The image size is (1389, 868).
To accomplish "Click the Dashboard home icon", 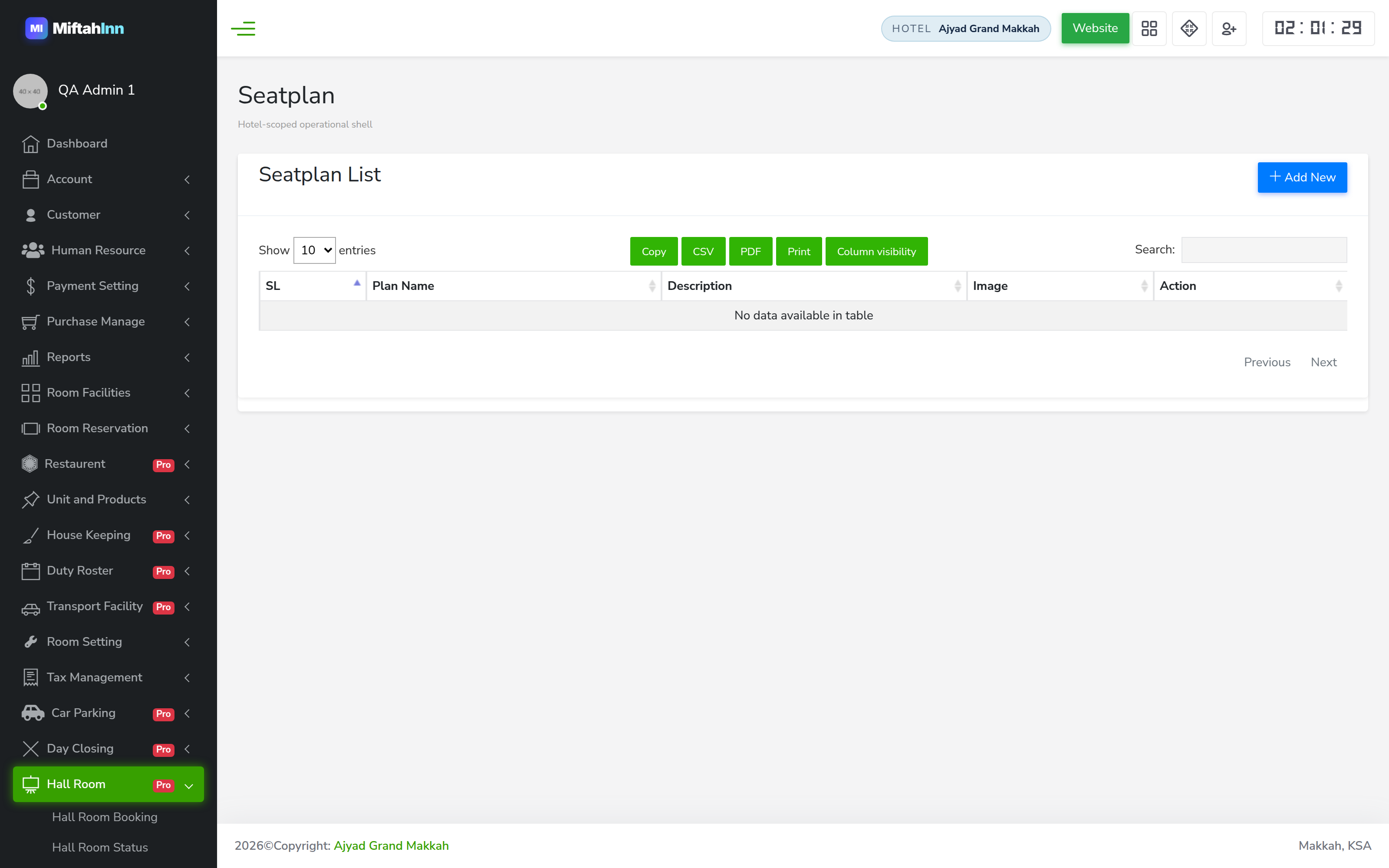I will [x=30, y=144].
